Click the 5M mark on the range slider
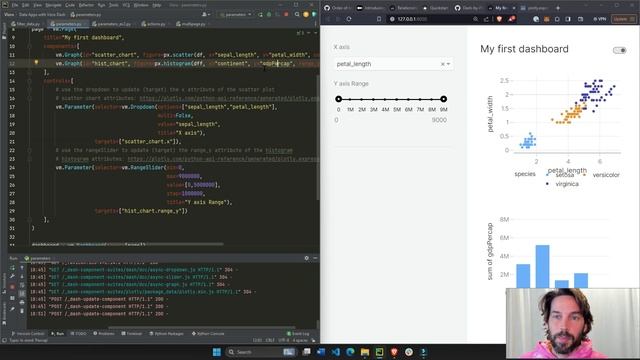 [x=397, y=109]
